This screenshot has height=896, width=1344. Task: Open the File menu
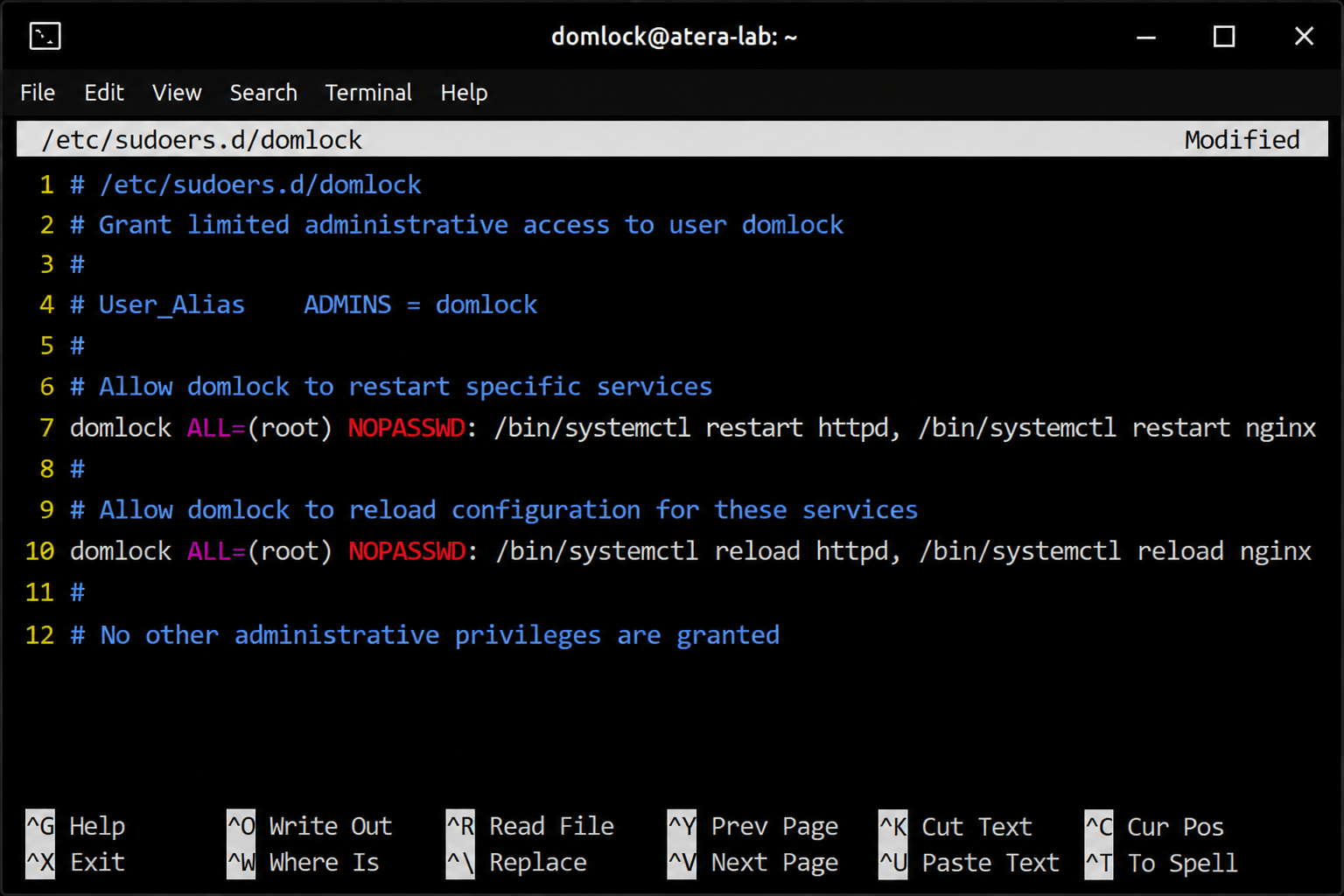pos(38,93)
